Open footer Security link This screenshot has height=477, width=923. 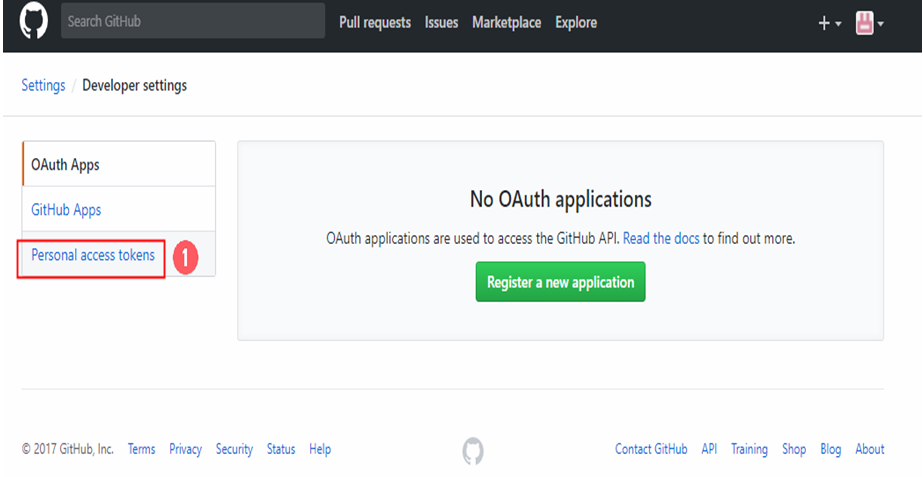234,449
